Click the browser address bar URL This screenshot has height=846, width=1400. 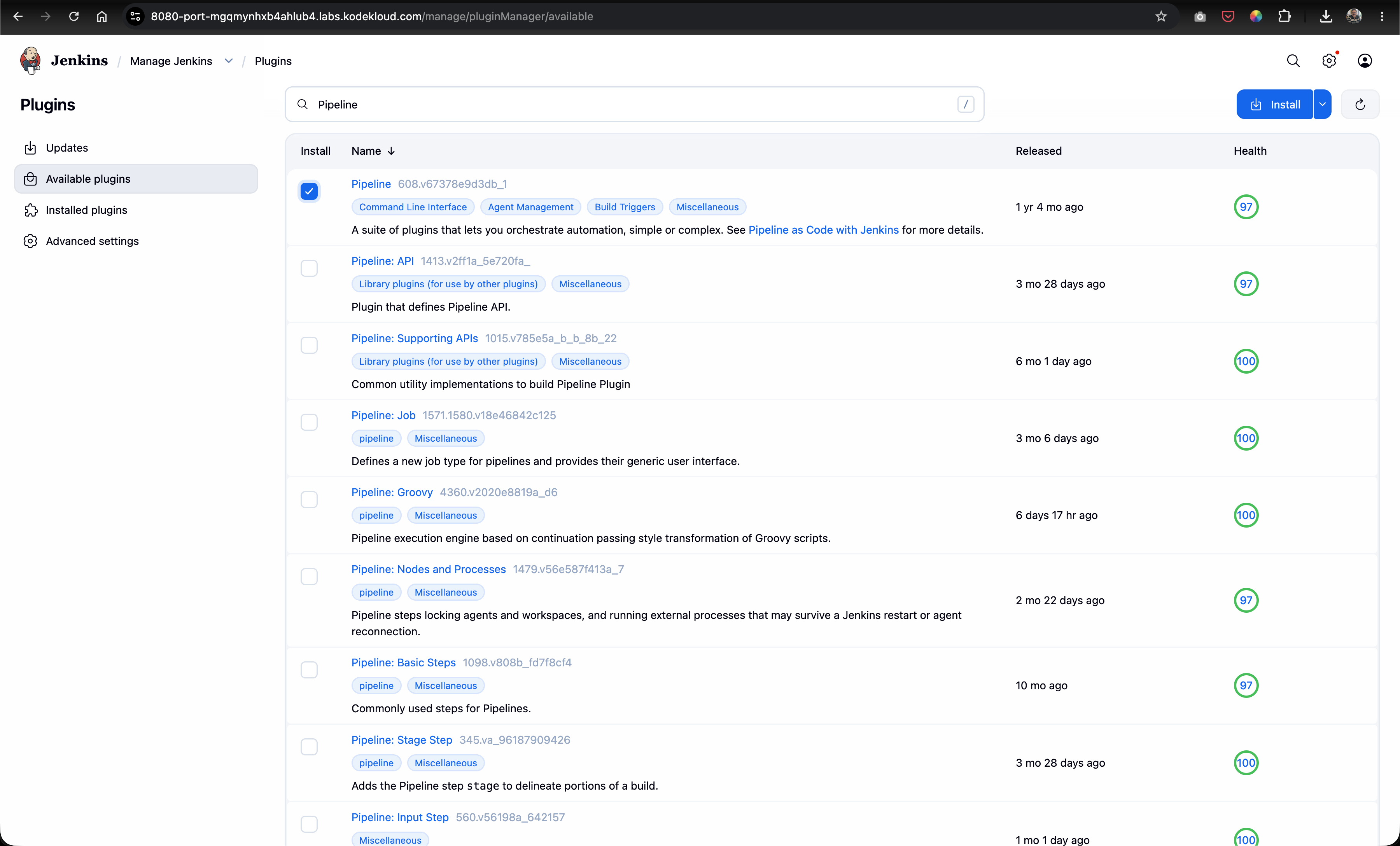click(372, 16)
